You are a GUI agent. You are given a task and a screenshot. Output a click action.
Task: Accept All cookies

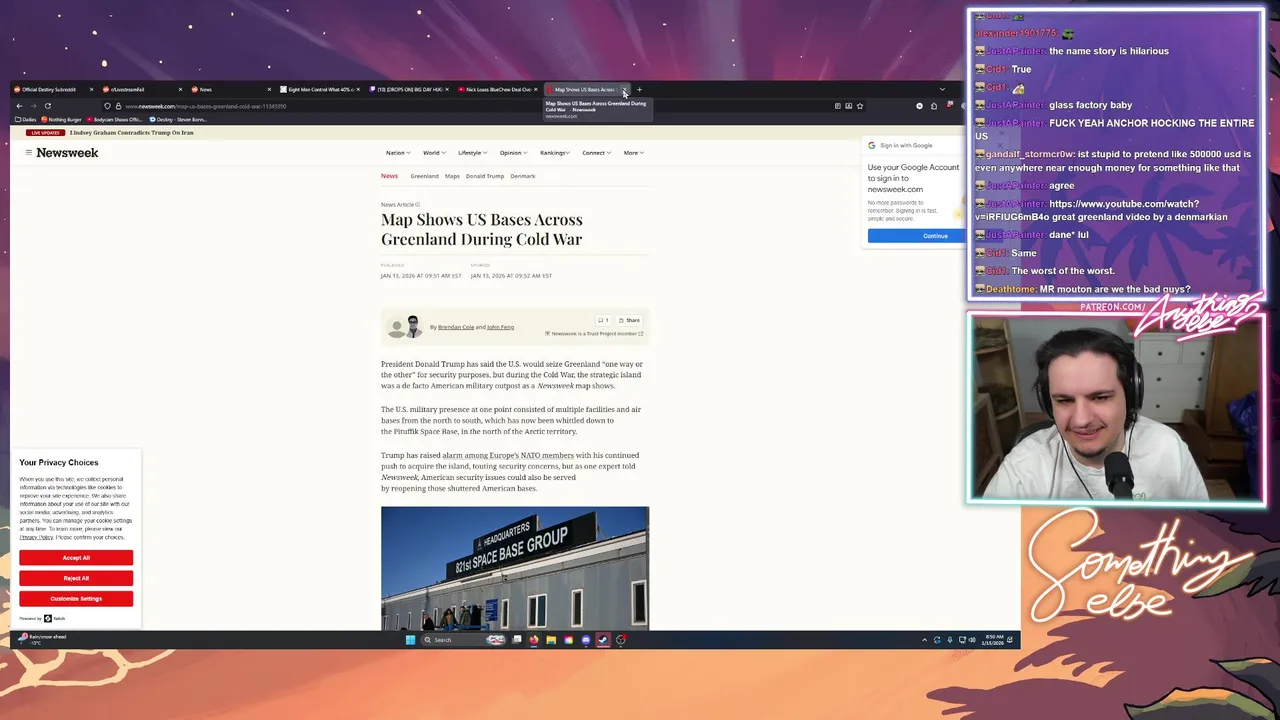click(76, 558)
